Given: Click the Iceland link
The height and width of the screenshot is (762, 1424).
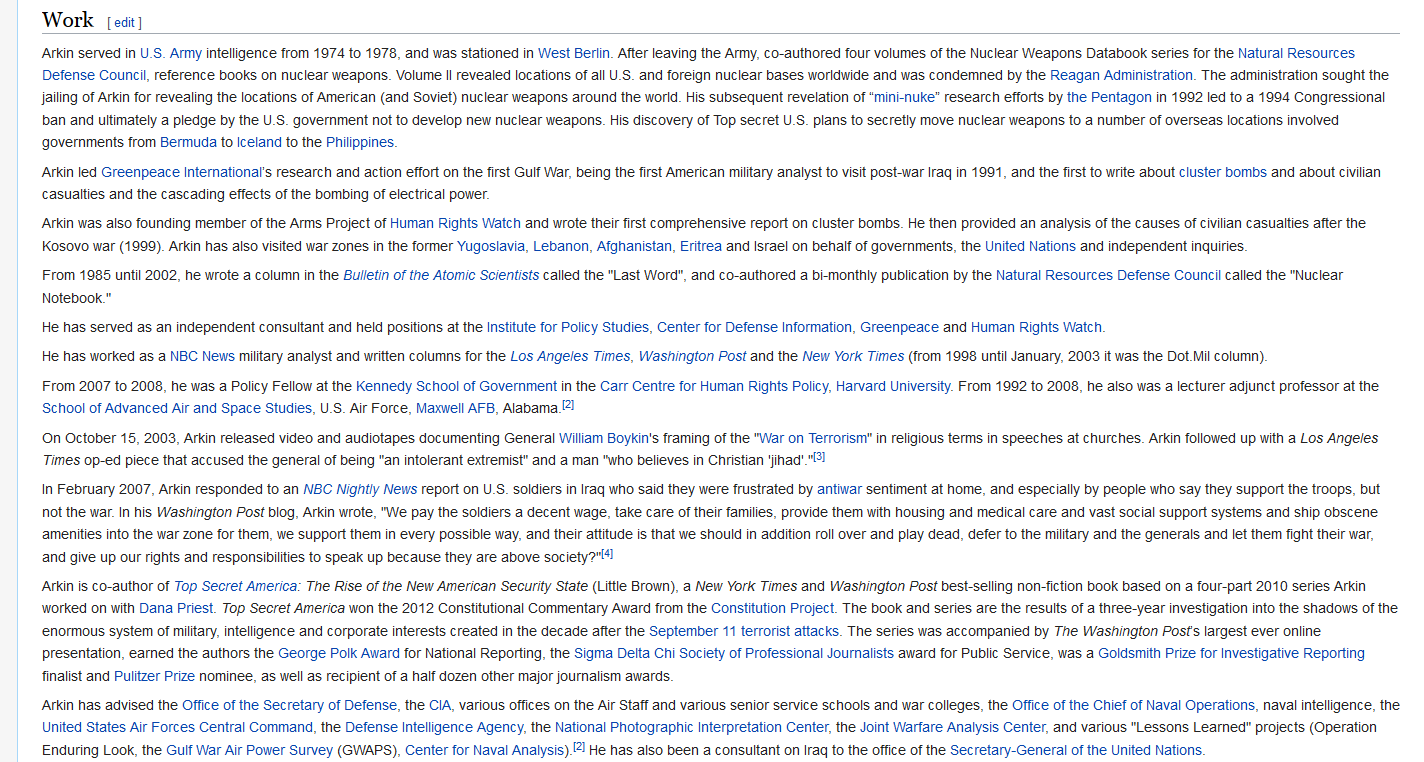Looking at the screenshot, I should click(x=259, y=142).
